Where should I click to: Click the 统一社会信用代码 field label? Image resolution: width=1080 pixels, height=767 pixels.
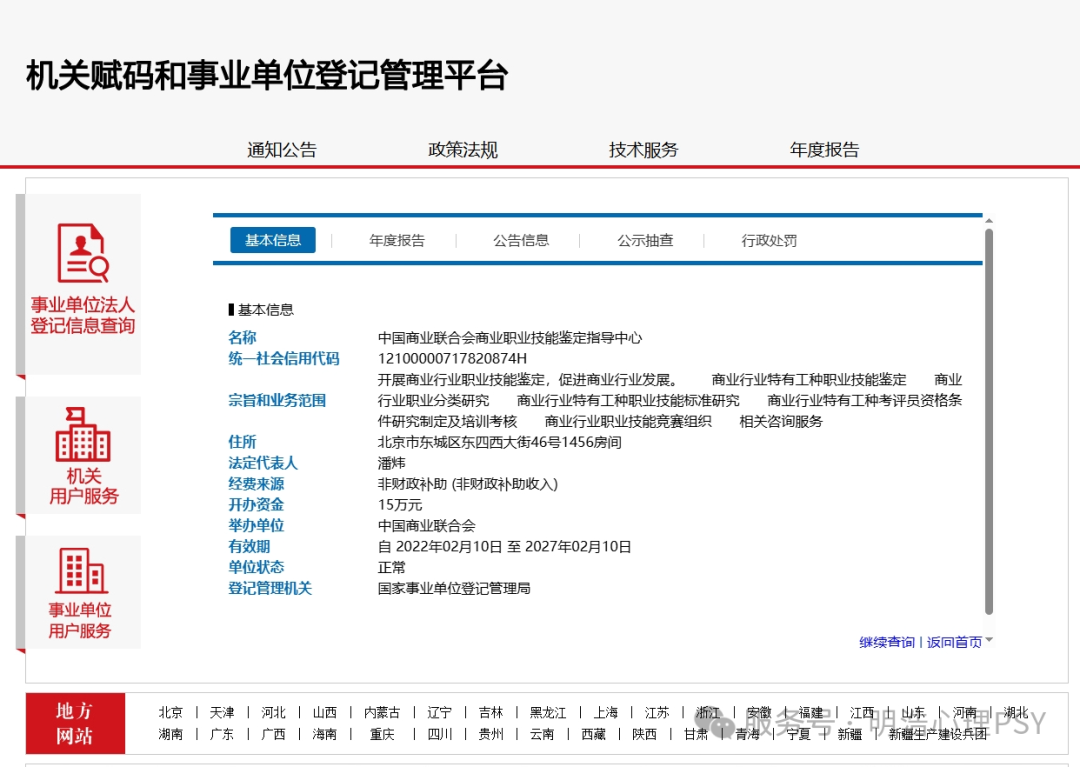click(x=284, y=359)
